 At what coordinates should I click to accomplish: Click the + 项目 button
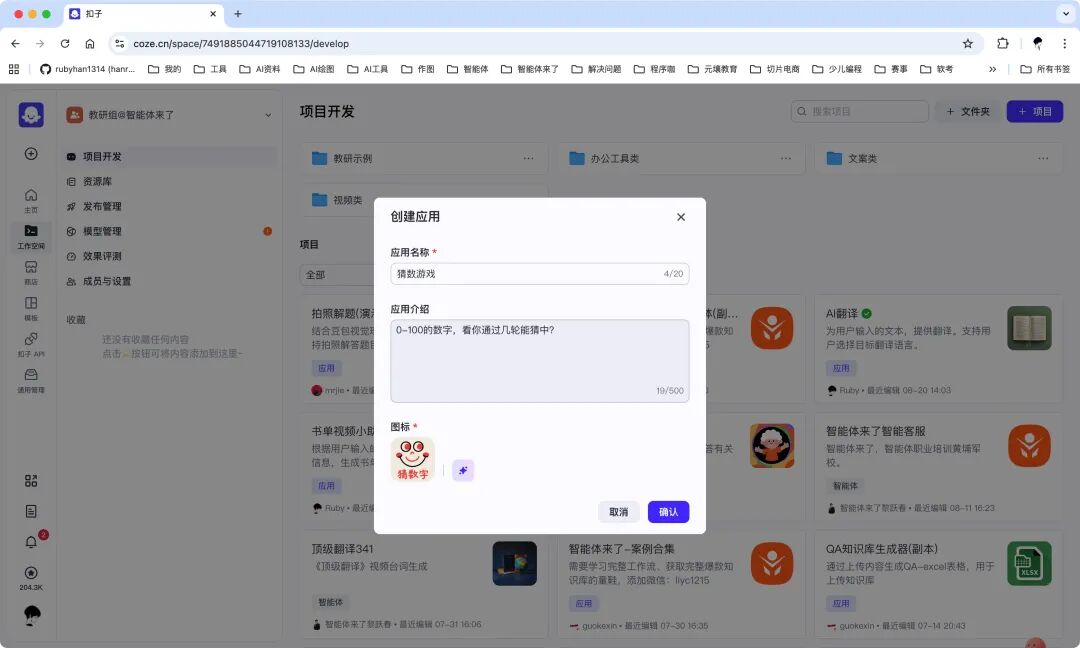(x=1035, y=112)
